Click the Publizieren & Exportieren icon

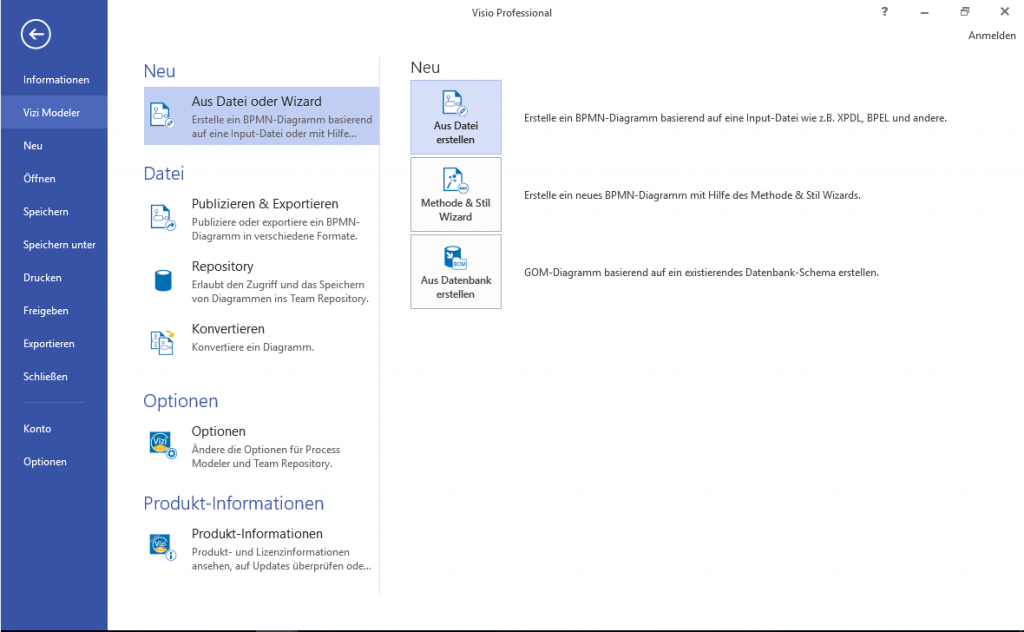point(163,217)
